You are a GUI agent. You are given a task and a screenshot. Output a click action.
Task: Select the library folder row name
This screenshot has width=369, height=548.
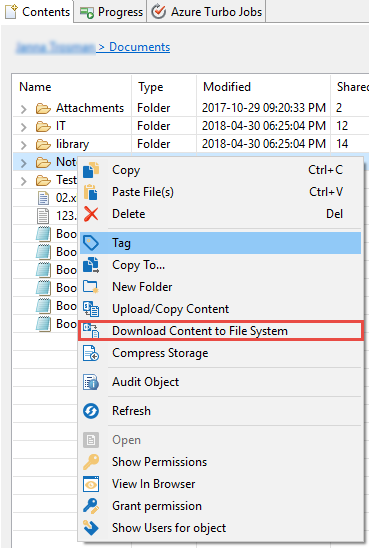click(x=72, y=144)
